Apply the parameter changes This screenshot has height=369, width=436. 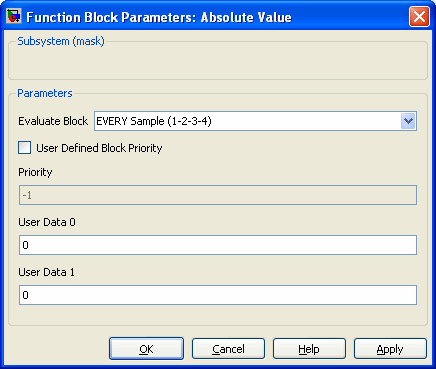390,349
